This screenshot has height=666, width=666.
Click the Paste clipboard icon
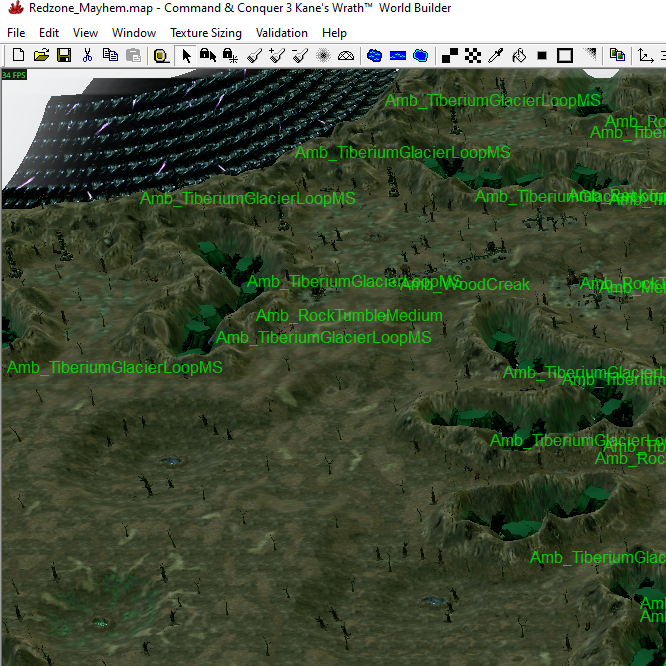133,55
